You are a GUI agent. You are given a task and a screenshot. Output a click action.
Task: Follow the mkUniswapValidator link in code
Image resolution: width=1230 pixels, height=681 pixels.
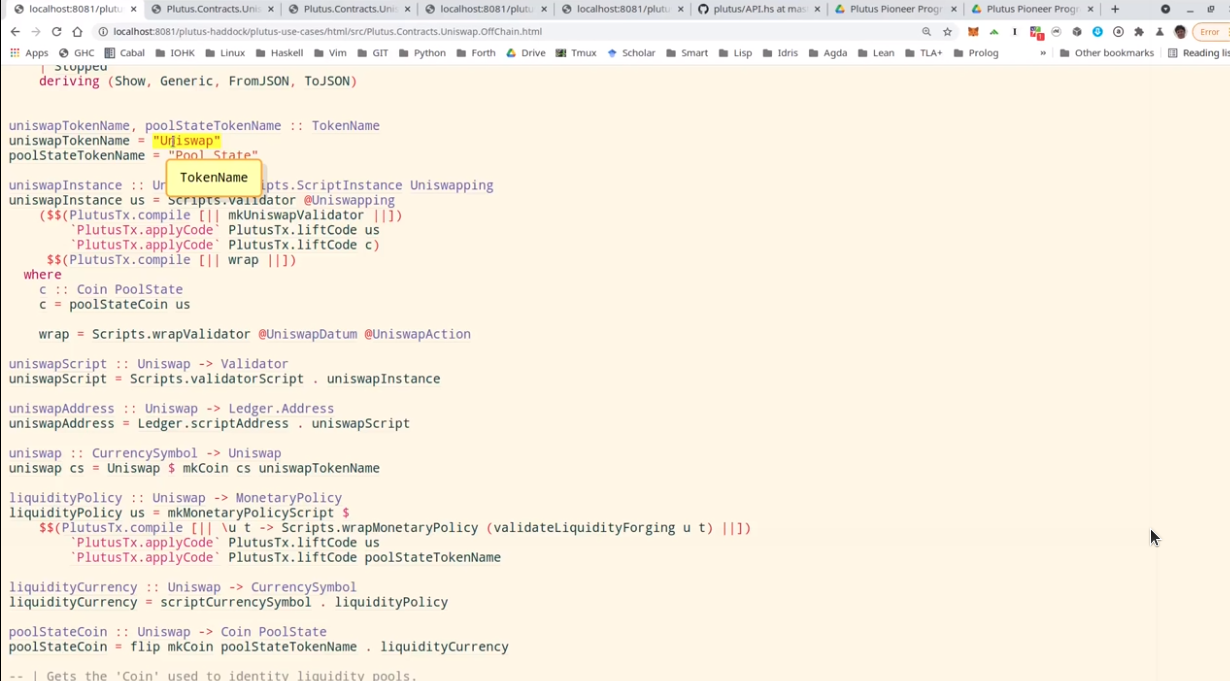pos(296,215)
